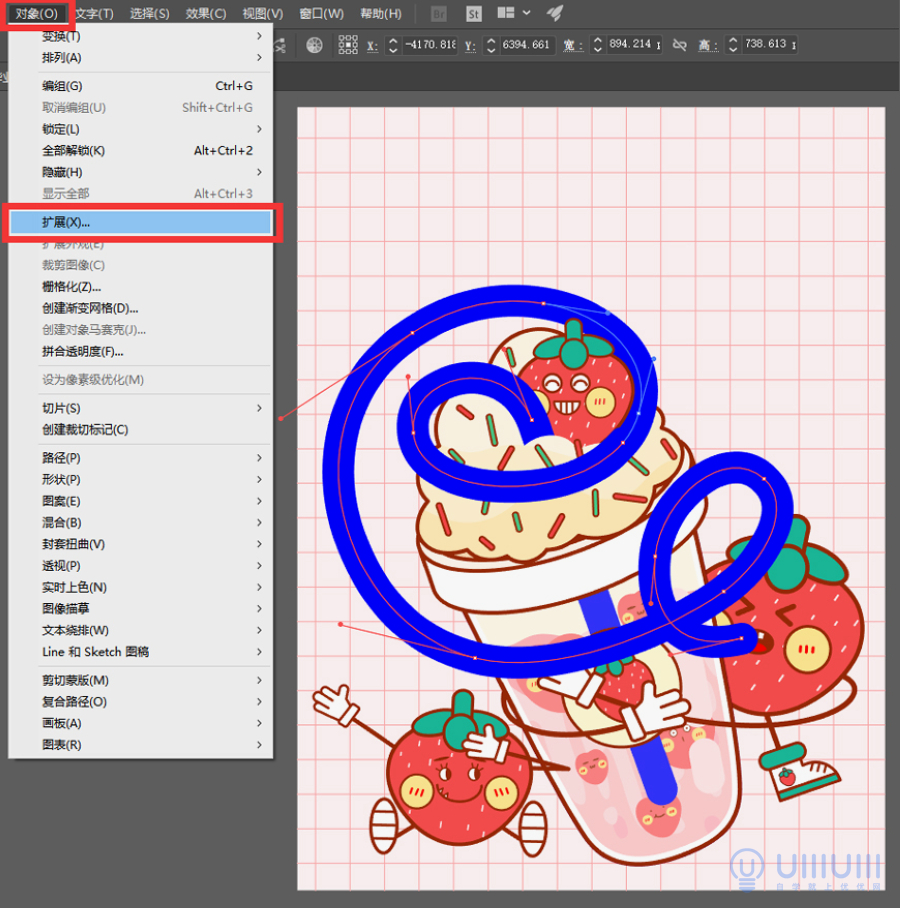Viewport: 900px width, 908px height.
Task: Choose 创建裁切标记(C) menu item
Action: click(140, 430)
